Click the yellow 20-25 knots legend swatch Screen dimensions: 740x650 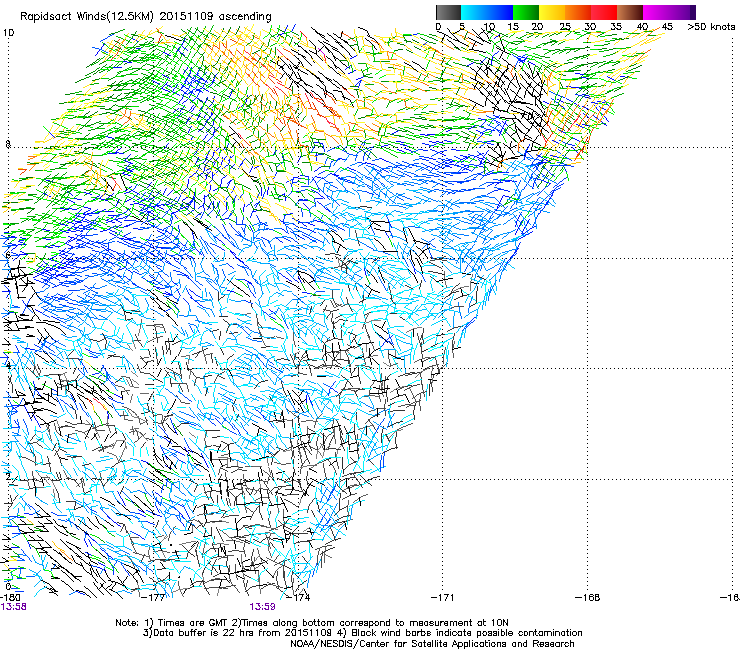coord(552,12)
